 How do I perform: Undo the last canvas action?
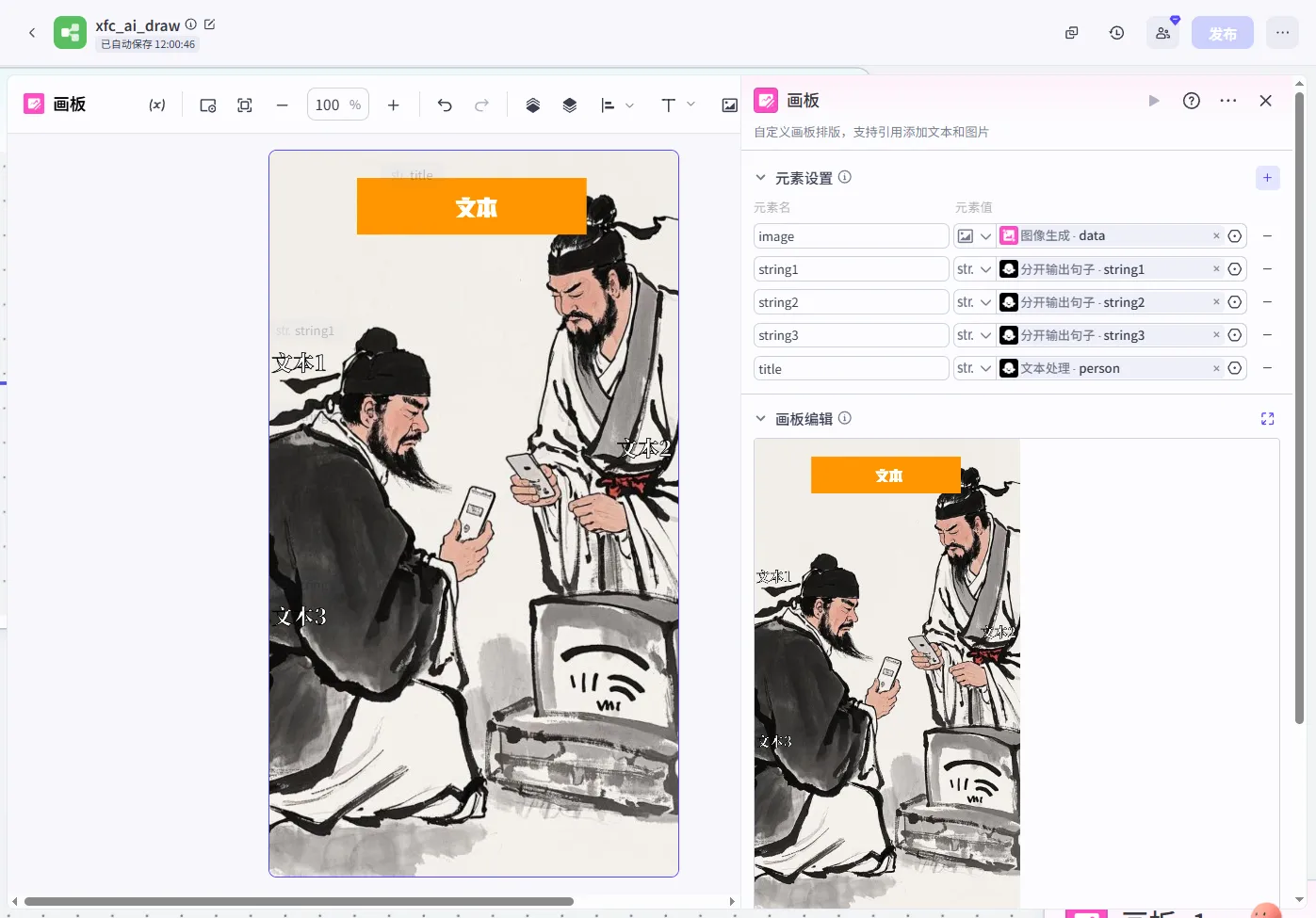tap(445, 105)
